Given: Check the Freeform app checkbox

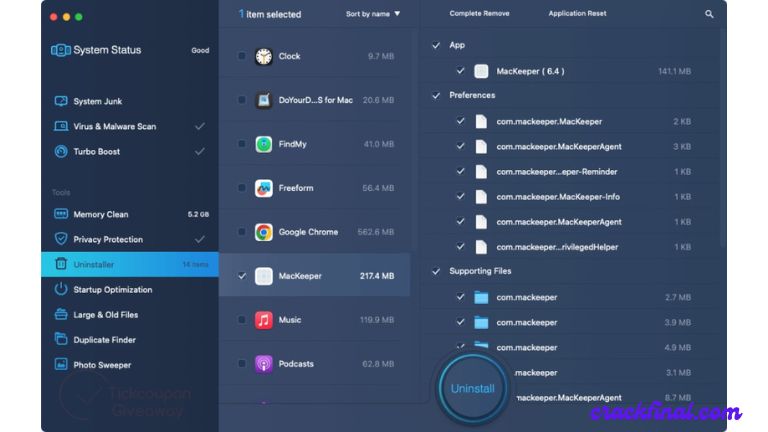Looking at the screenshot, I should pyautogui.click(x=242, y=188).
